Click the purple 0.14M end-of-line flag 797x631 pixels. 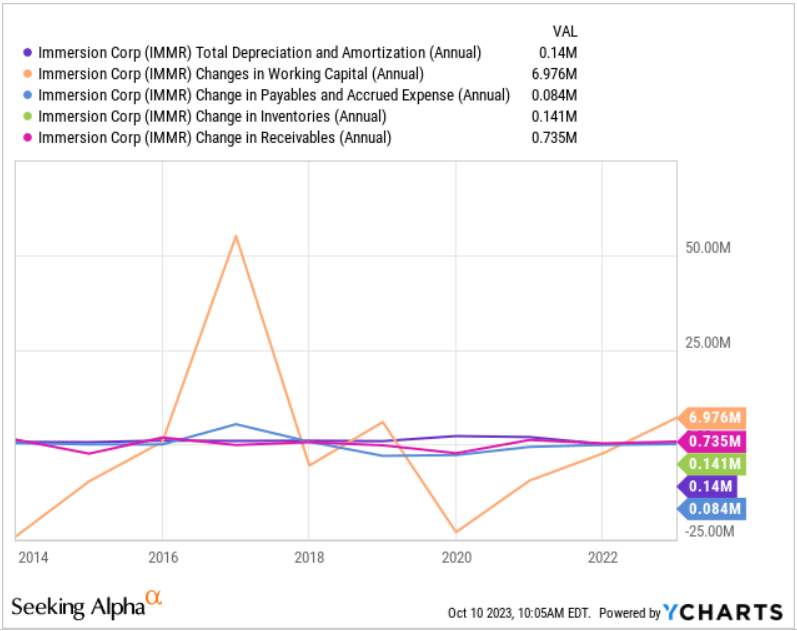[x=708, y=486]
